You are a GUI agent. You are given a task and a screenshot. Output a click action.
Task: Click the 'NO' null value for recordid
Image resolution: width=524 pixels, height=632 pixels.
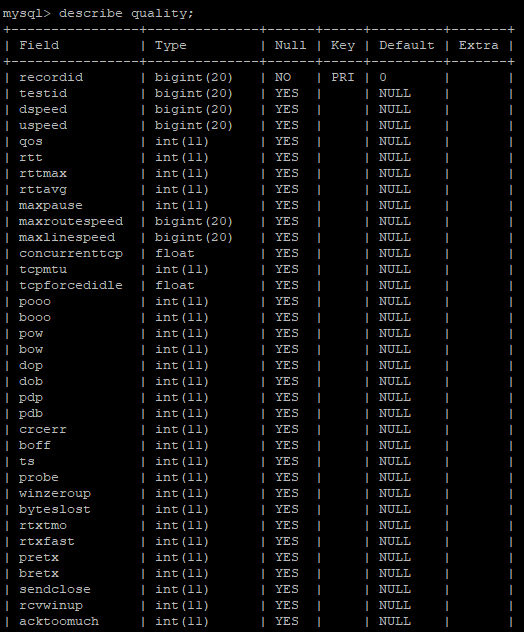283,77
